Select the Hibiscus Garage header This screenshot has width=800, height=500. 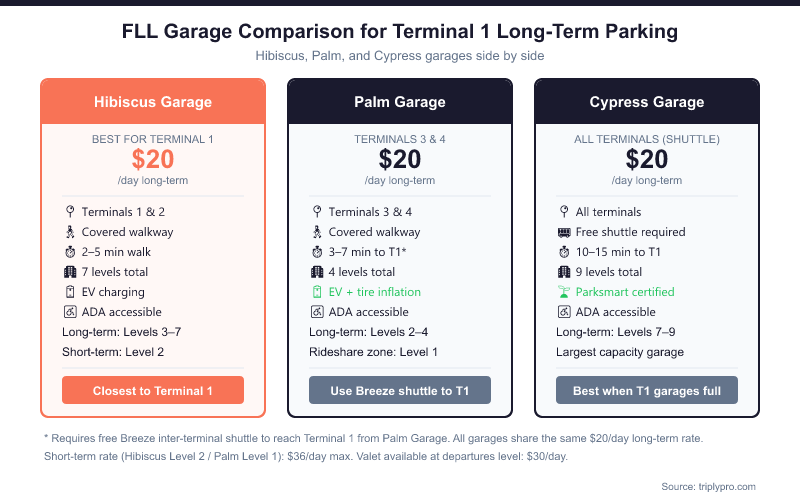(153, 102)
